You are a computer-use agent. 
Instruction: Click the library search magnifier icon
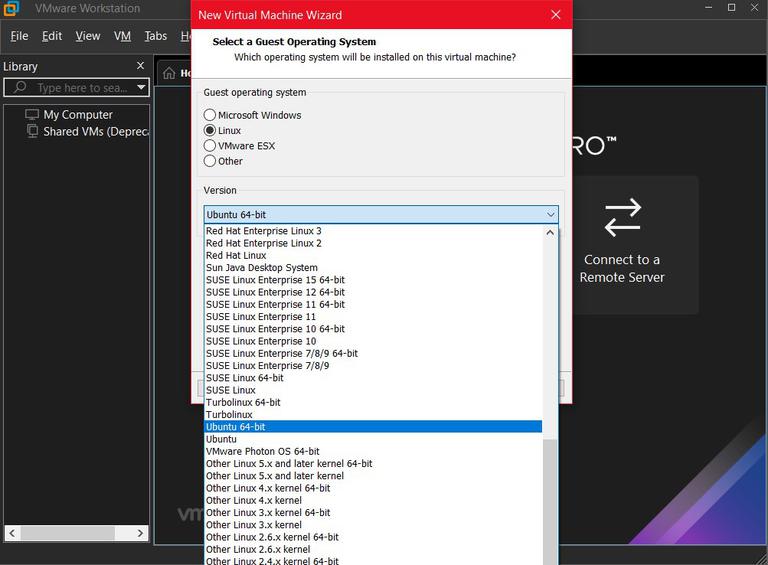point(20,87)
